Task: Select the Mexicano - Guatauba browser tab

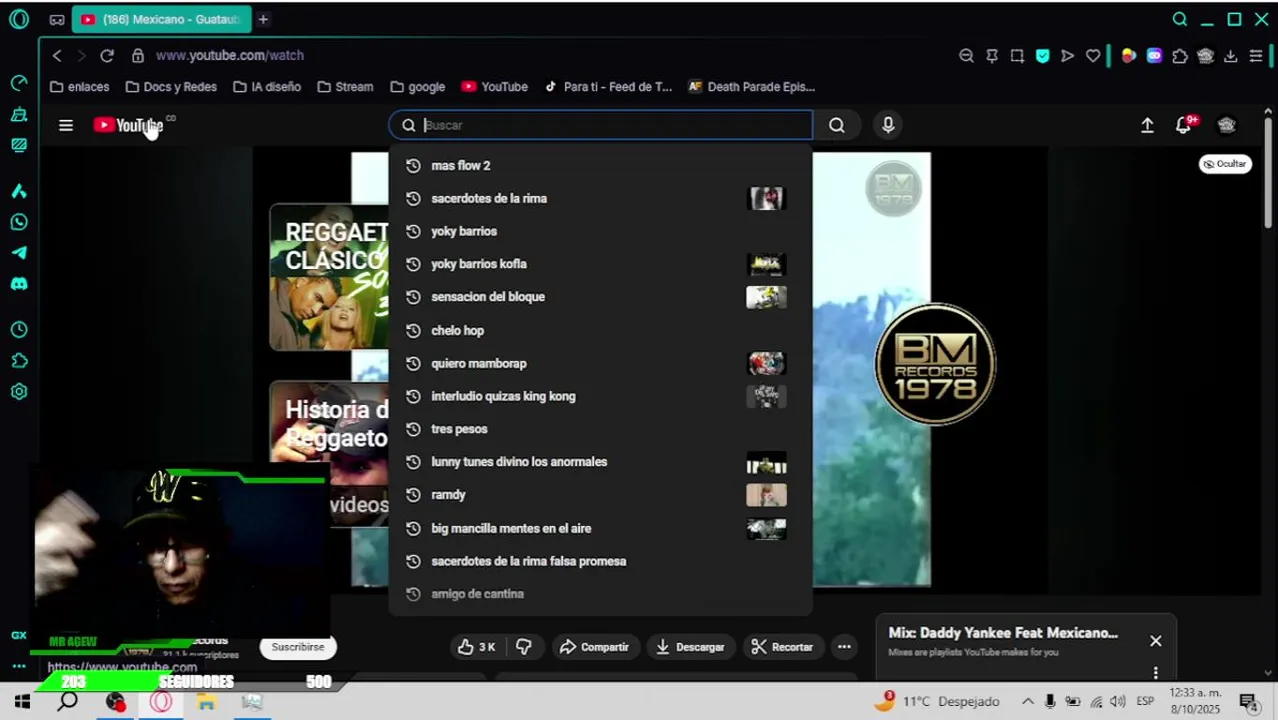Action: (x=159, y=19)
